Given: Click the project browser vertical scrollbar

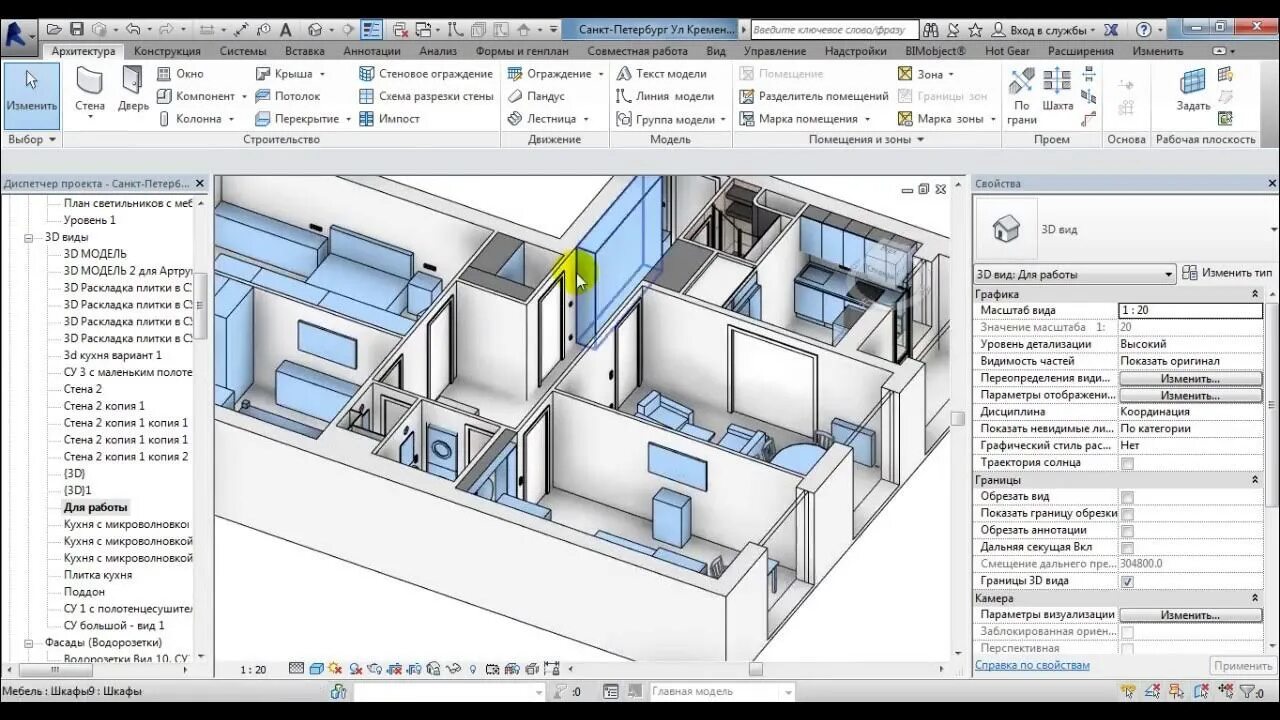Looking at the screenshot, I should click(201, 305).
